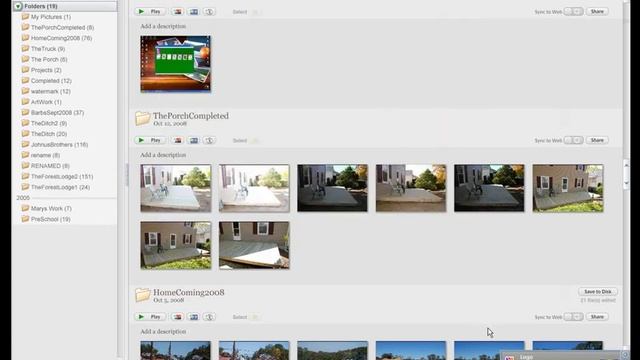Play slideshow for HomeComing2008 folder

pyautogui.click(x=150, y=317)
